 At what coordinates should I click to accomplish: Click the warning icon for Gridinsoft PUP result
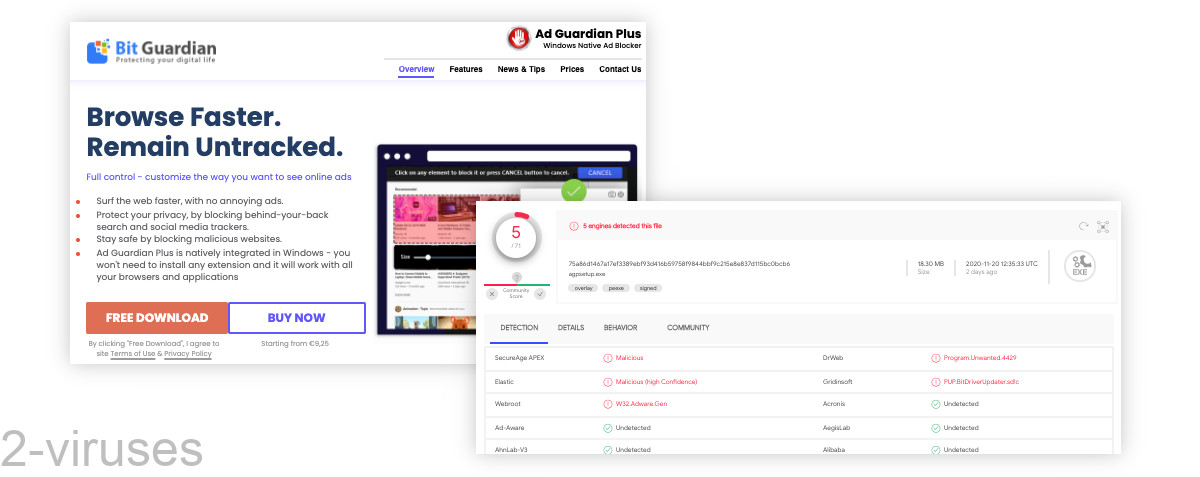[935, 381]
